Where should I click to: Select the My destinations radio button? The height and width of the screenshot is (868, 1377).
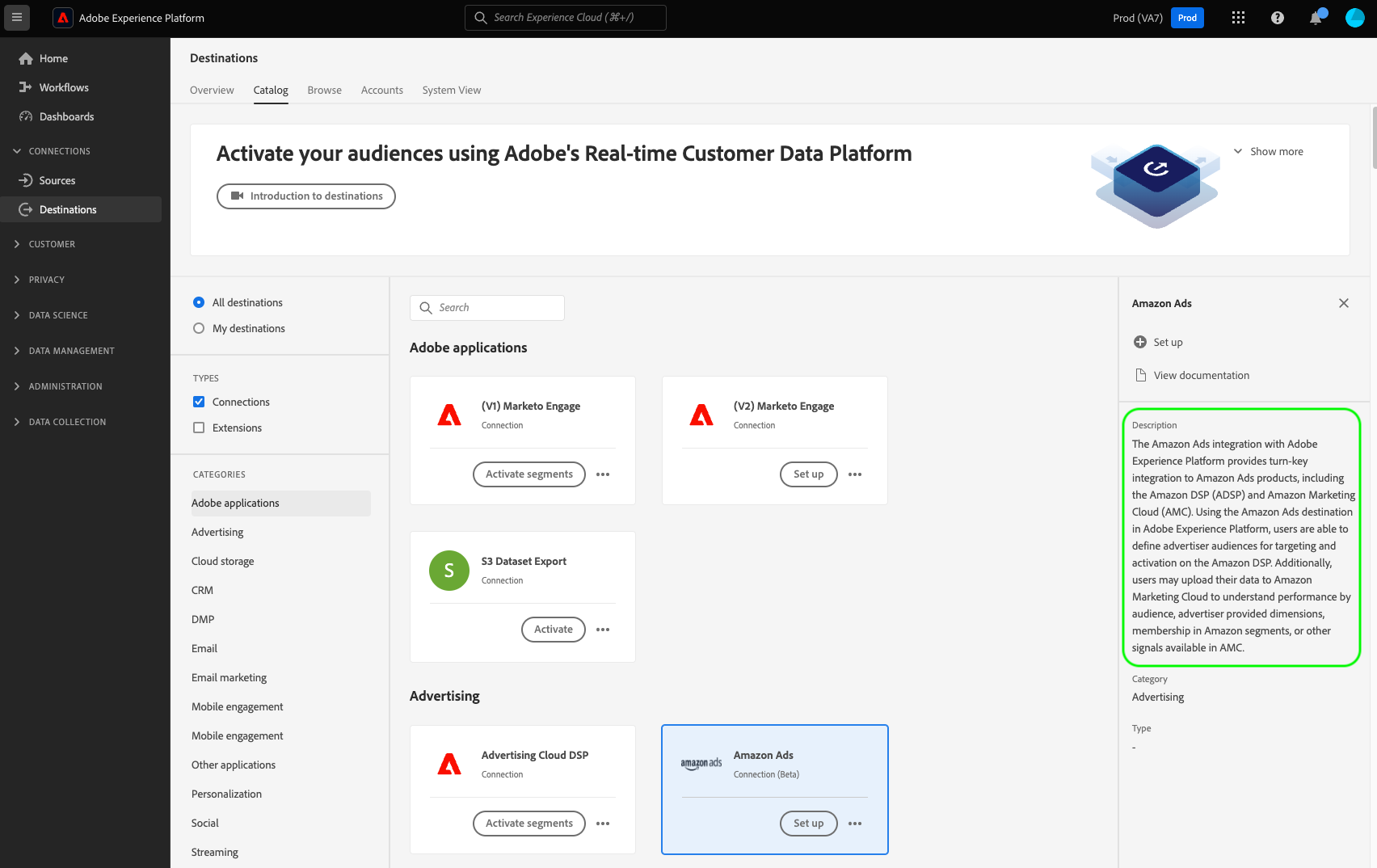coord(199,328)
